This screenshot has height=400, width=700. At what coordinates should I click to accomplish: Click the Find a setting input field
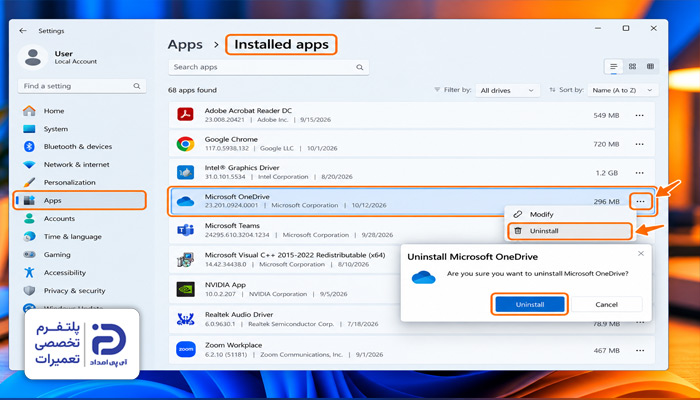click(x=82, y=86)
